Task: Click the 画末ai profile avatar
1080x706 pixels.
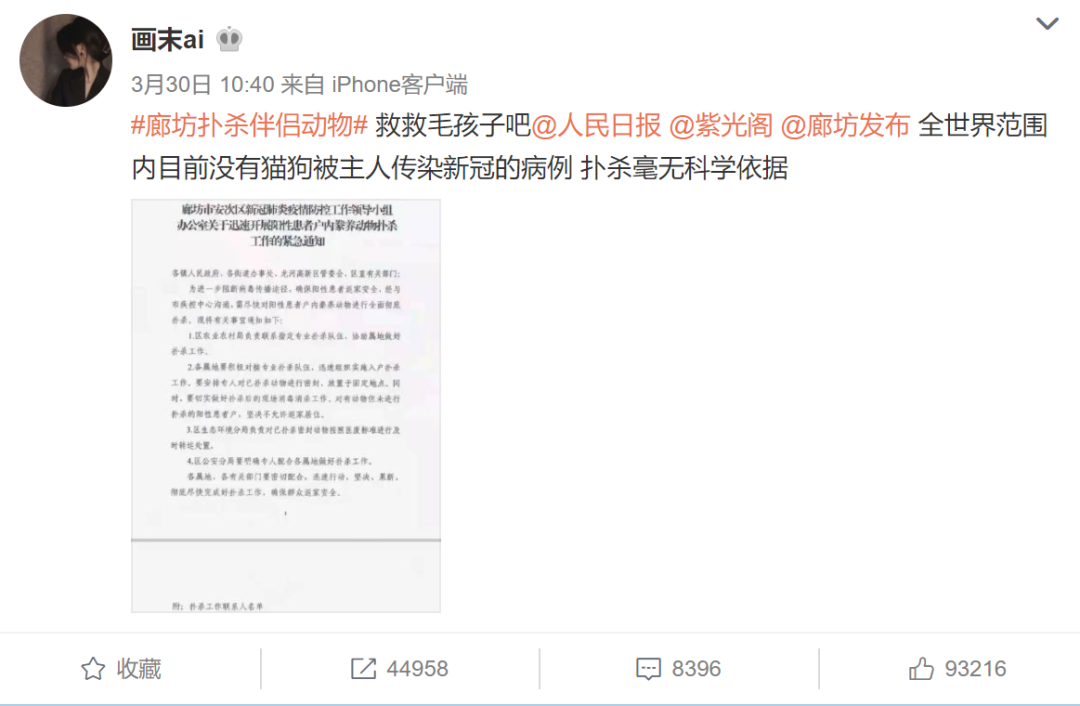Action: click(x=65, y=61)
